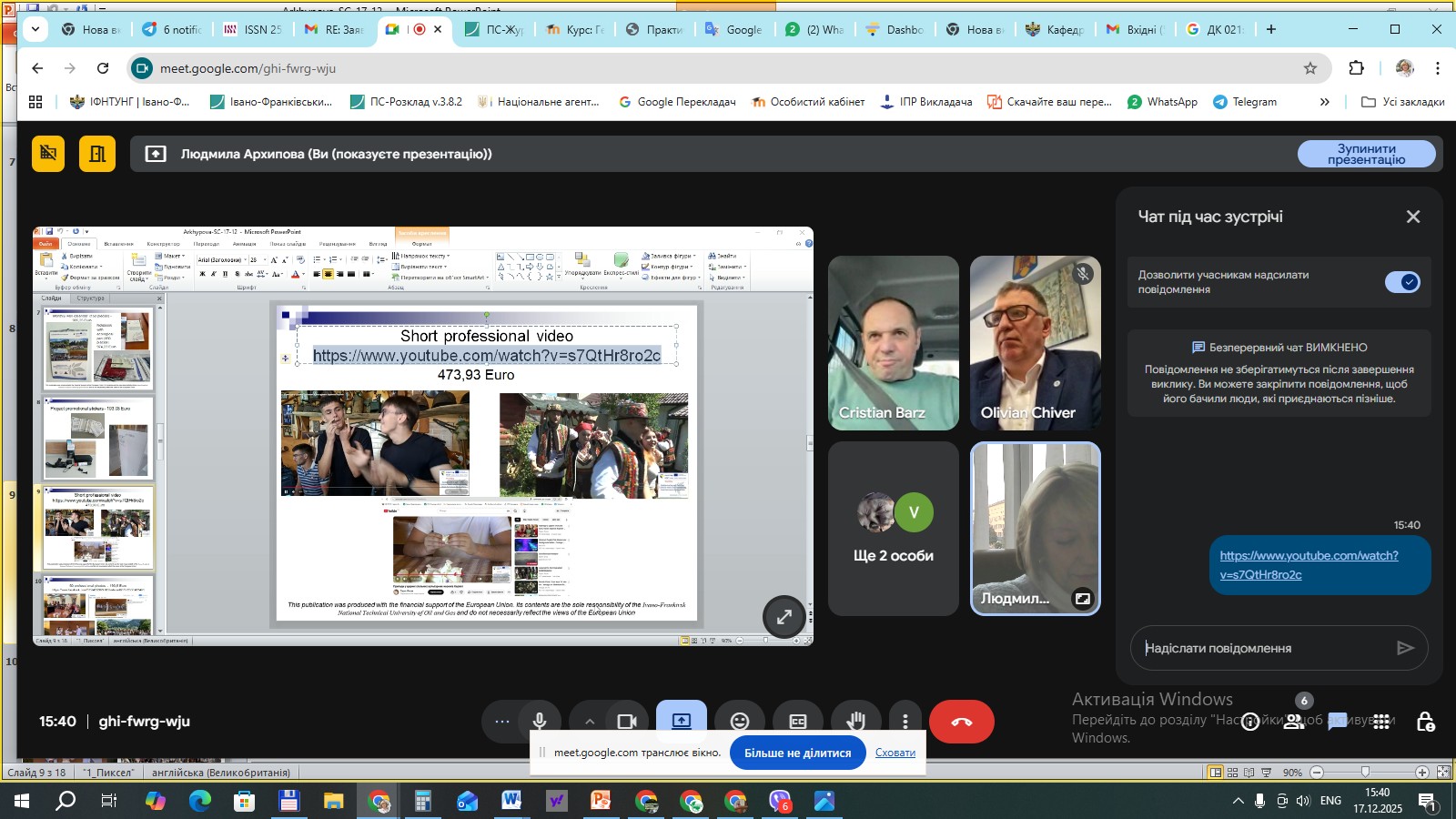Click the Зупинити презентацію button
The height and width of the screenshot is (819, 1456).
click(x=1366, y=154)
